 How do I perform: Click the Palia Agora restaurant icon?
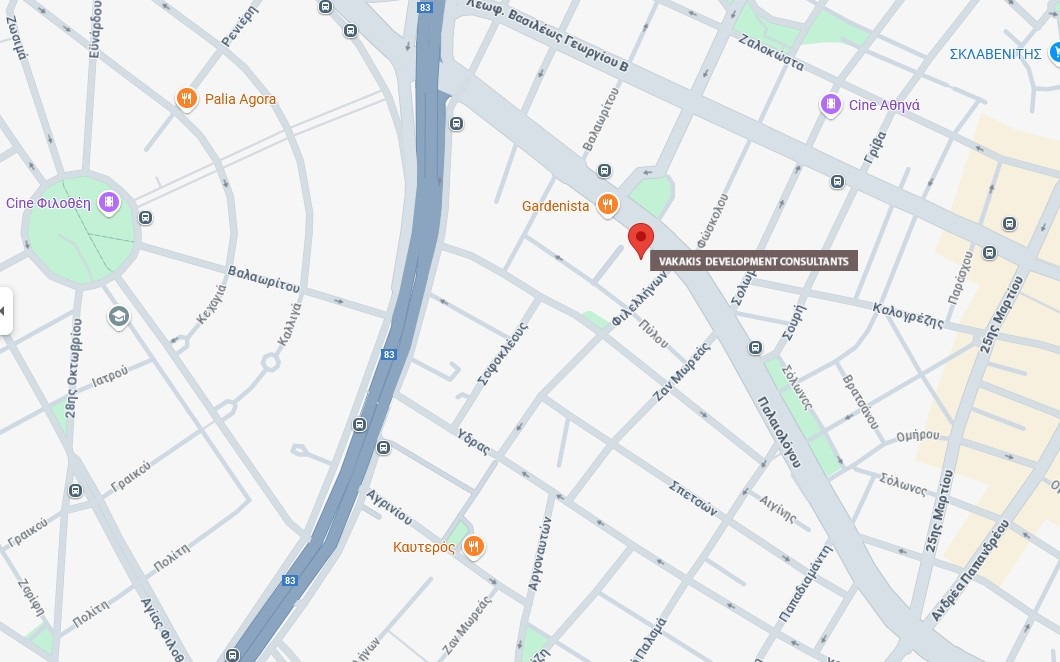187,99
